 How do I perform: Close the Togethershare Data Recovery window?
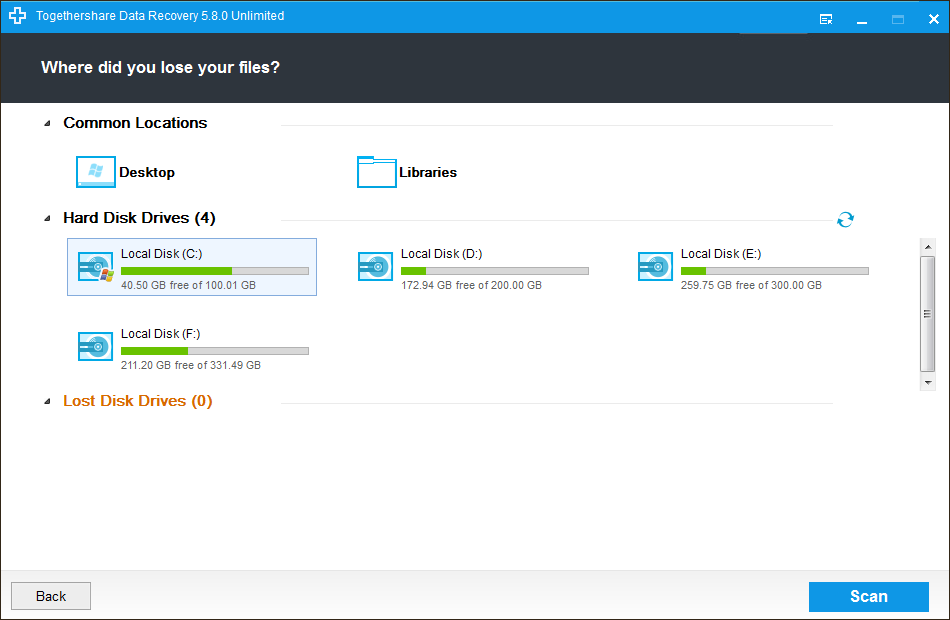[x=934, y=19]
